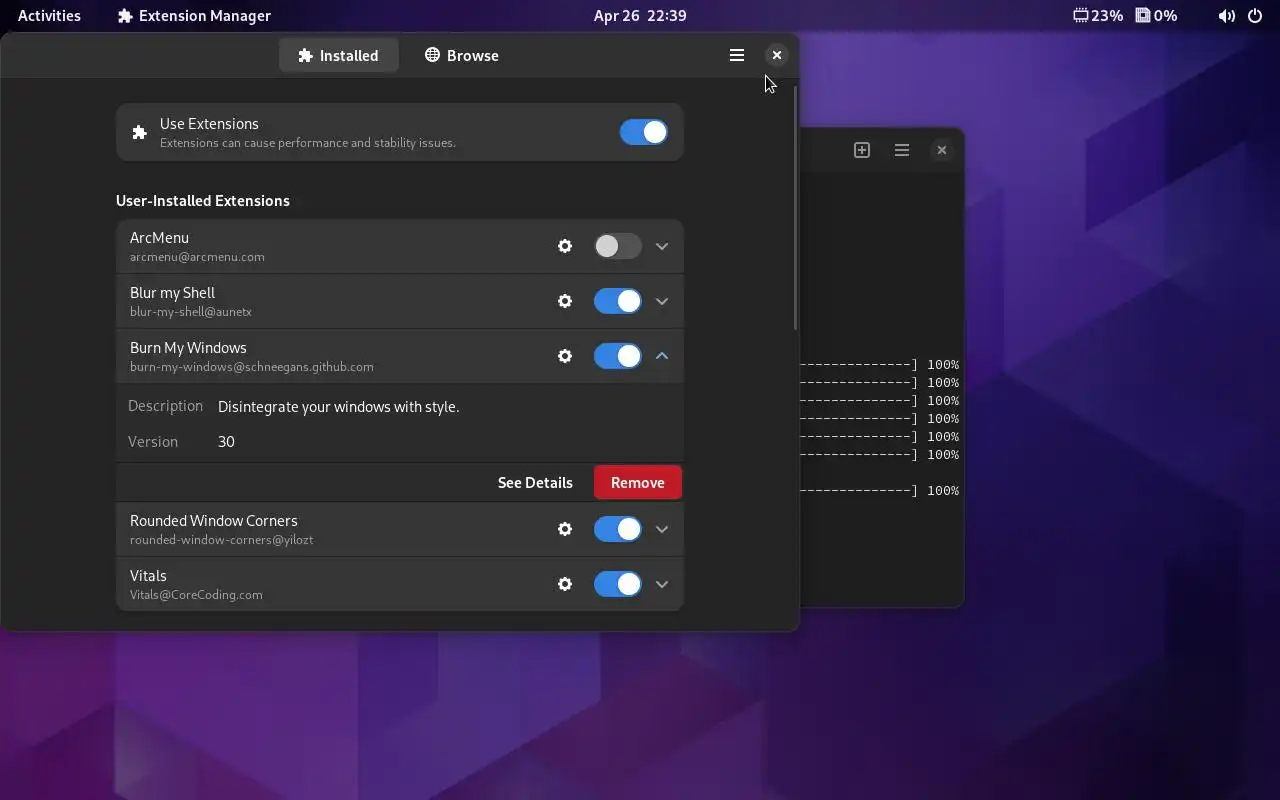Open Blur my Shell settings gear
The image size is (1280, 800).
(x=565, y=301)
